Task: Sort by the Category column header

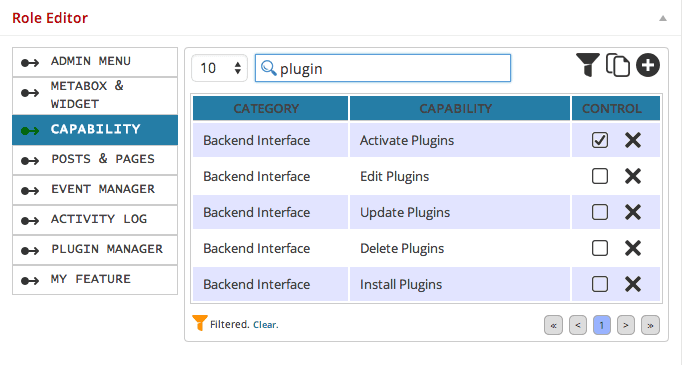Action: pos(270,108)
